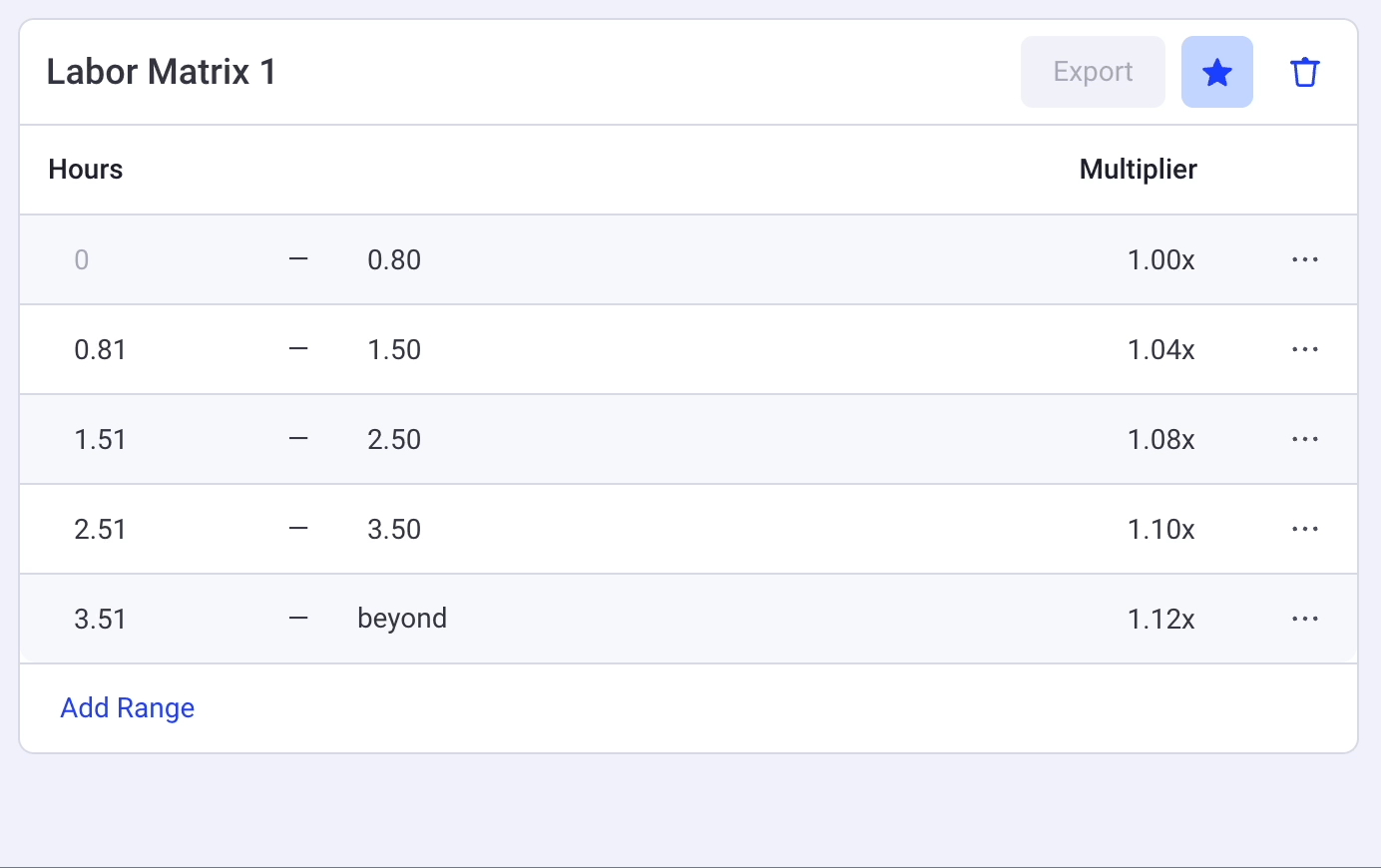Viewport: 1381px width, 868px height.
Task: Open the options menu for the 1.04x row
Action: click(x=1305, y=349)
